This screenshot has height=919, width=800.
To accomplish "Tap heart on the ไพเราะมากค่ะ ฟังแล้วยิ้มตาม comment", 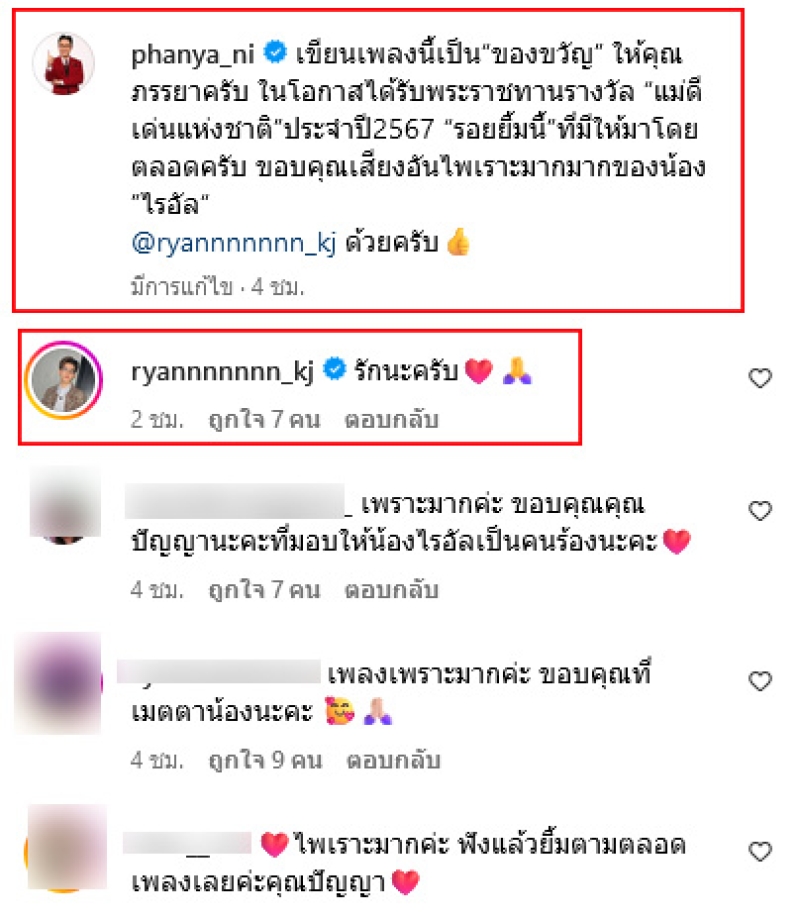I will (760, 851).
